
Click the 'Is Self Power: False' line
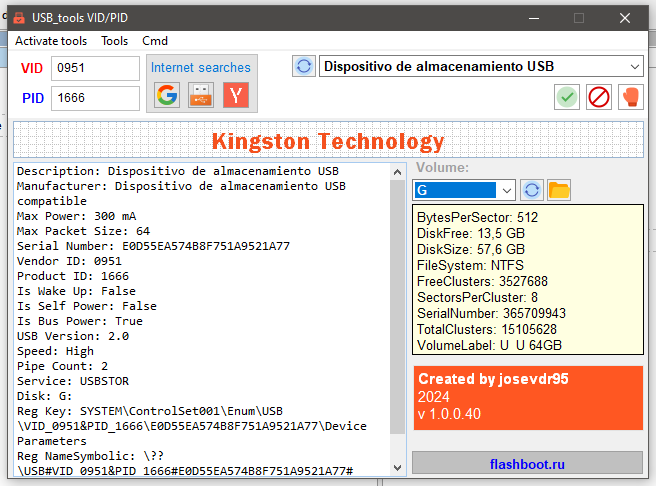pos(87,306)
